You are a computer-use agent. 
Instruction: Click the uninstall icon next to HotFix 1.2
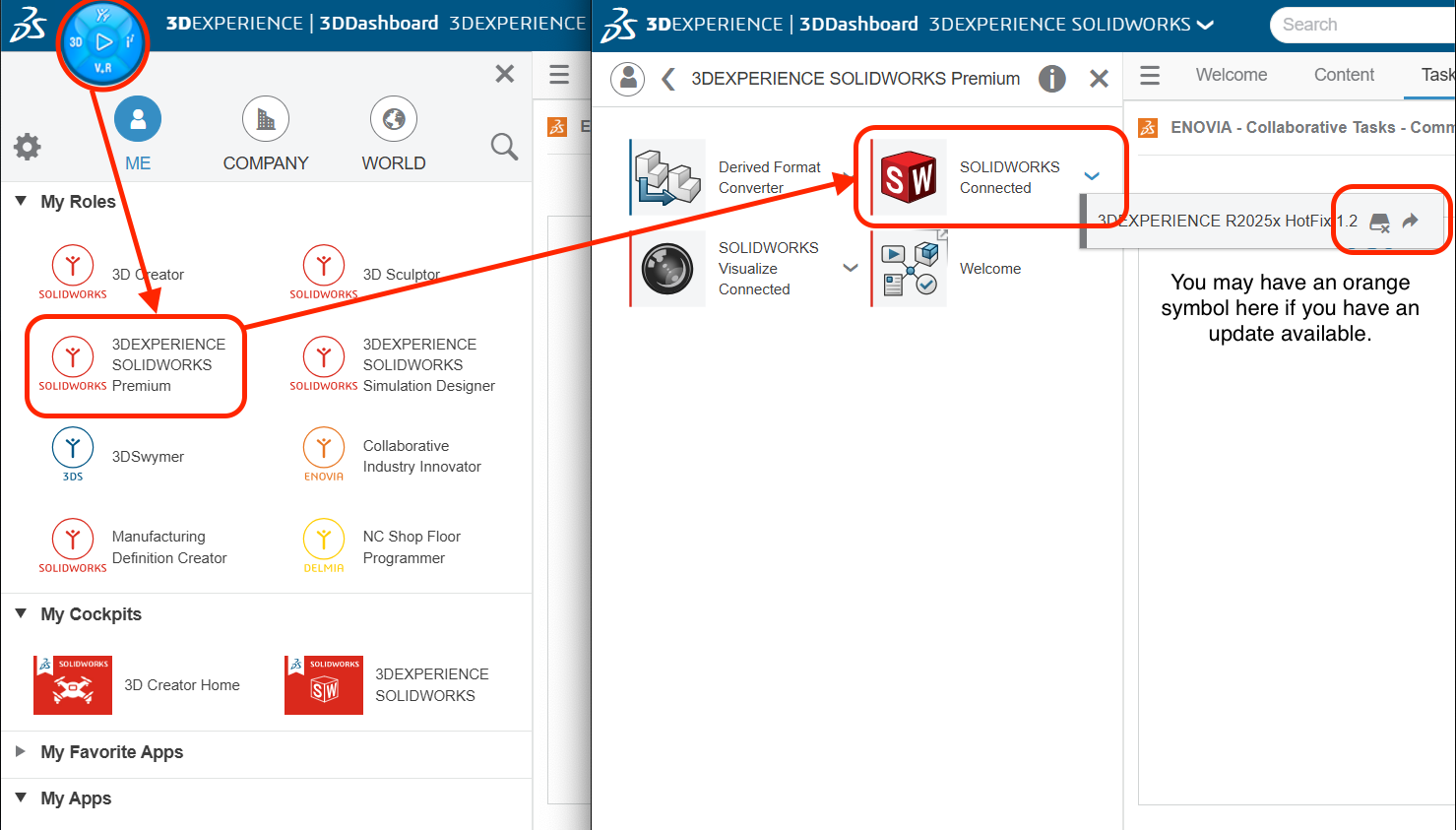[x=1380, y=222]
